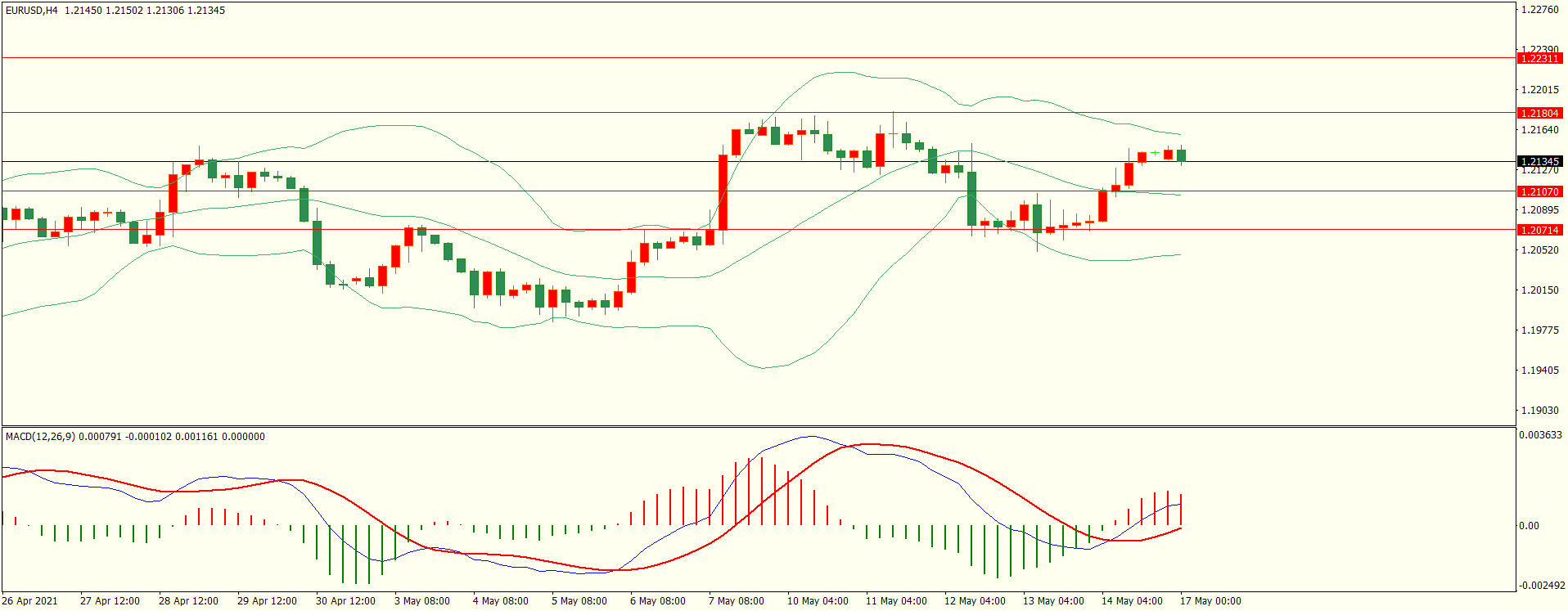This screenshot has width=1568, height=611.
Task: Select the 1.21804 price level label
Action: (x=1539, y=113)
